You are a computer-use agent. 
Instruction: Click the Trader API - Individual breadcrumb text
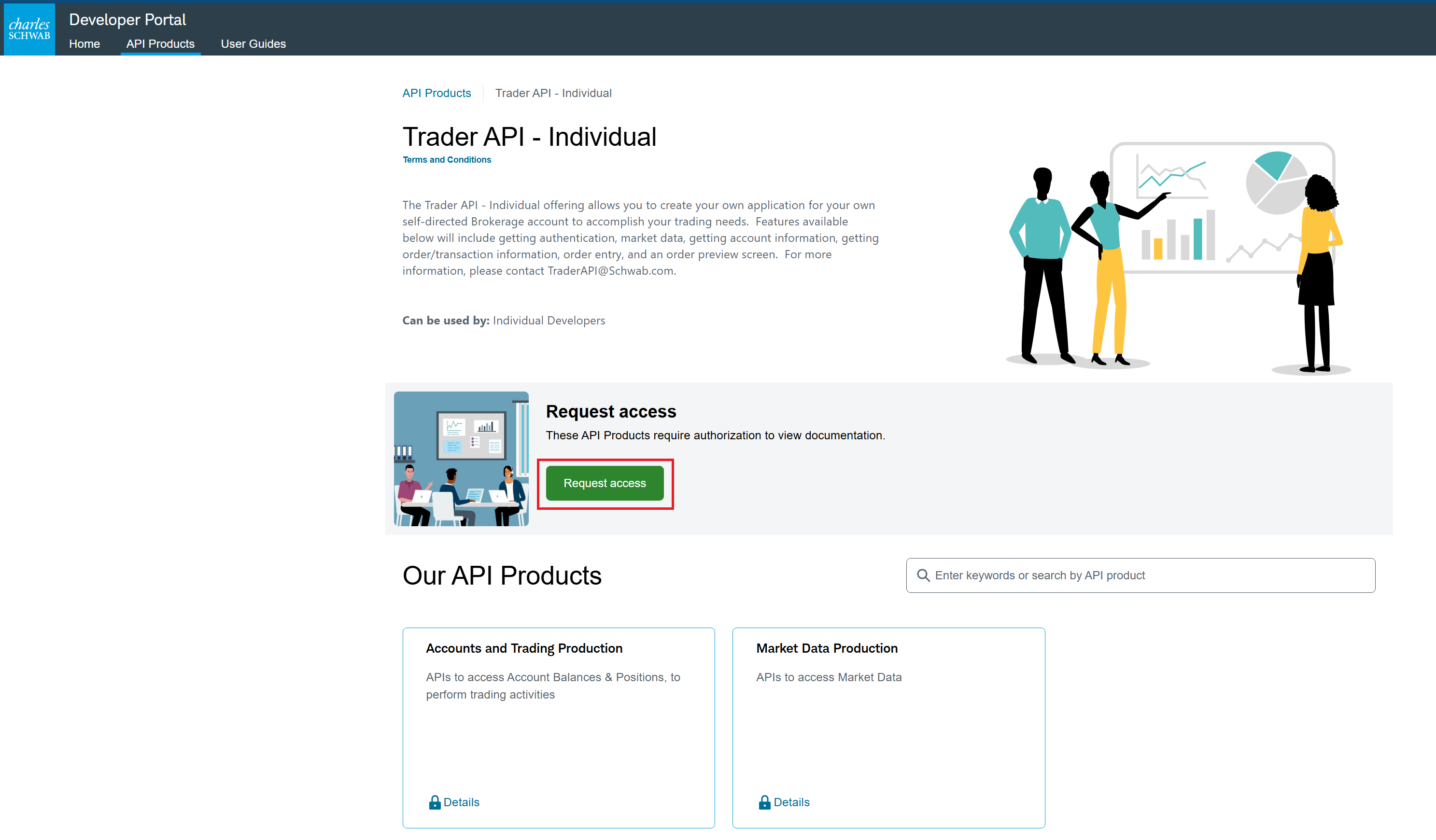(553, 93)
